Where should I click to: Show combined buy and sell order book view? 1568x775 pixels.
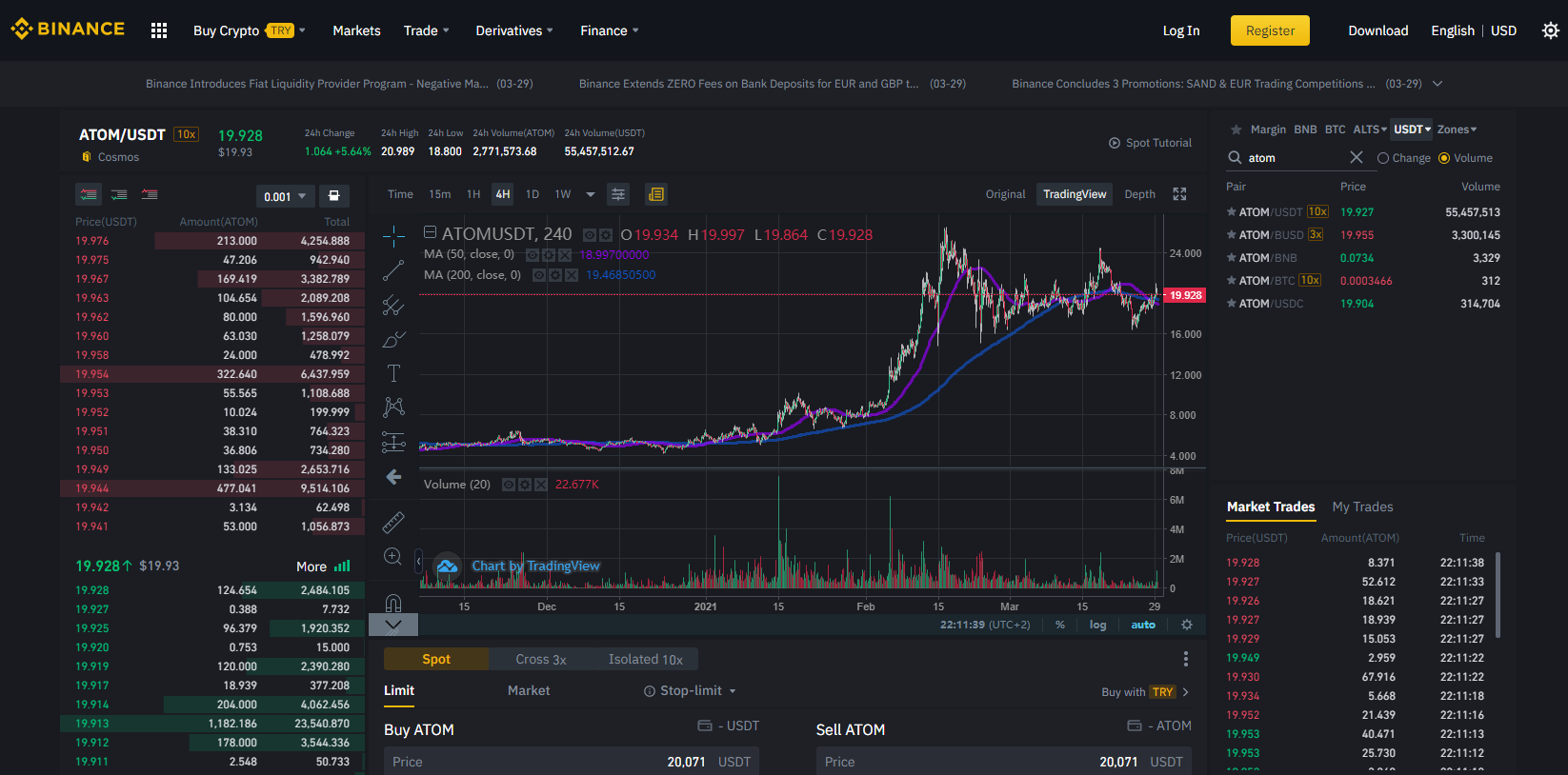tap(89, 194)
